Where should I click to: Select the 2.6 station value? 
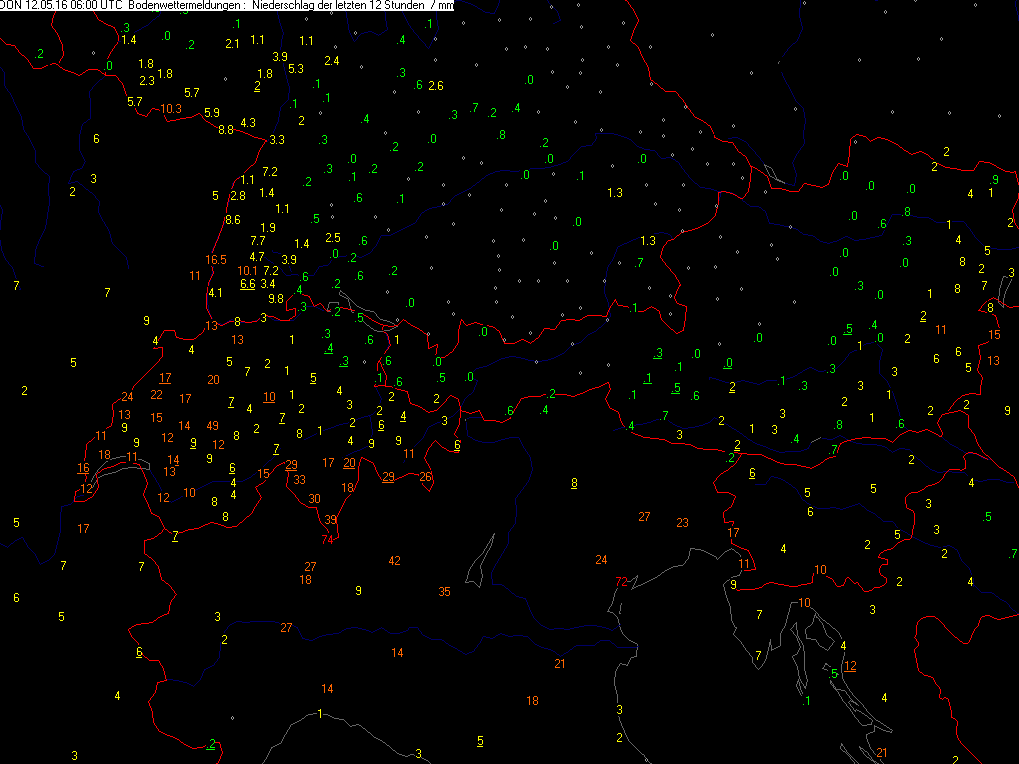tap(435, 86)
